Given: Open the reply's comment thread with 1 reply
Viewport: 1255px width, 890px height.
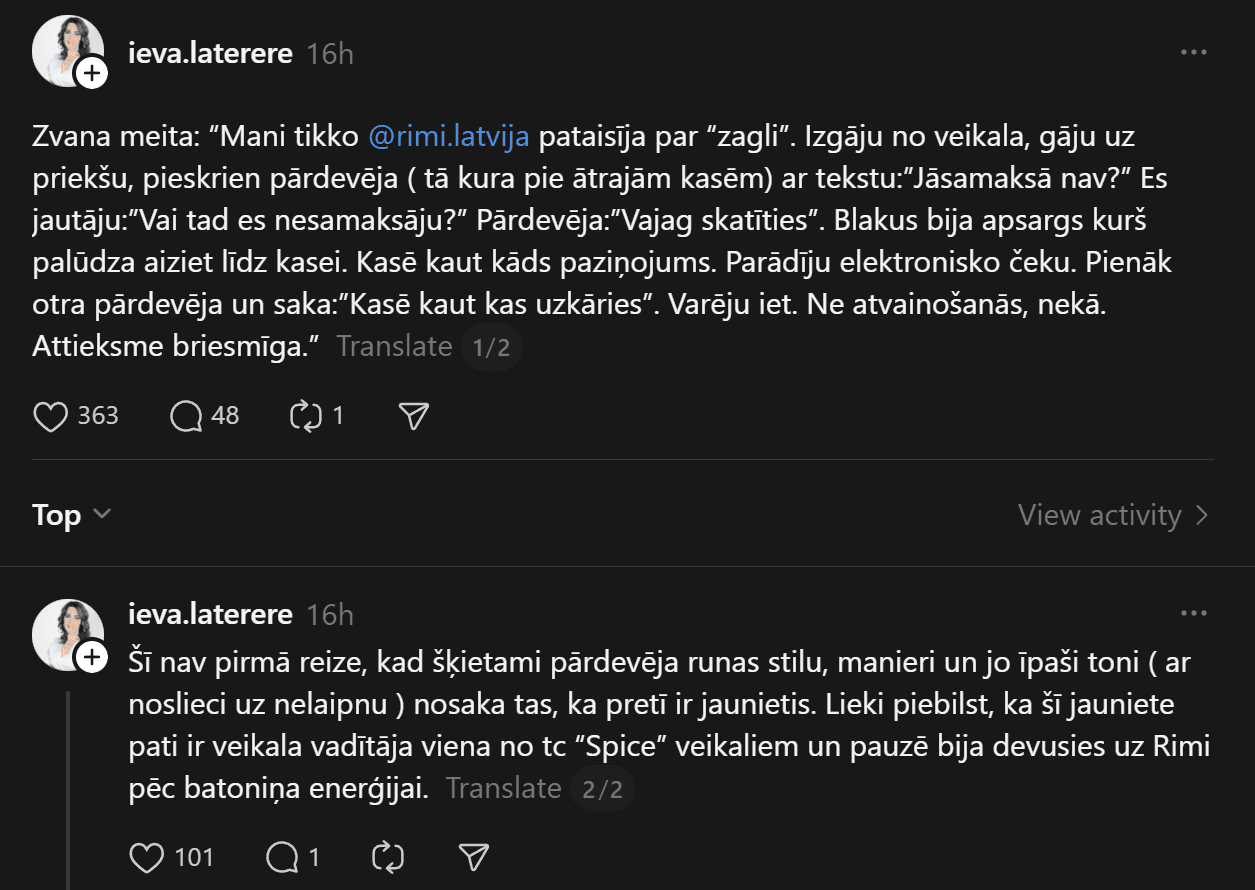Looking at the screenshot, I should coord(283,857).
